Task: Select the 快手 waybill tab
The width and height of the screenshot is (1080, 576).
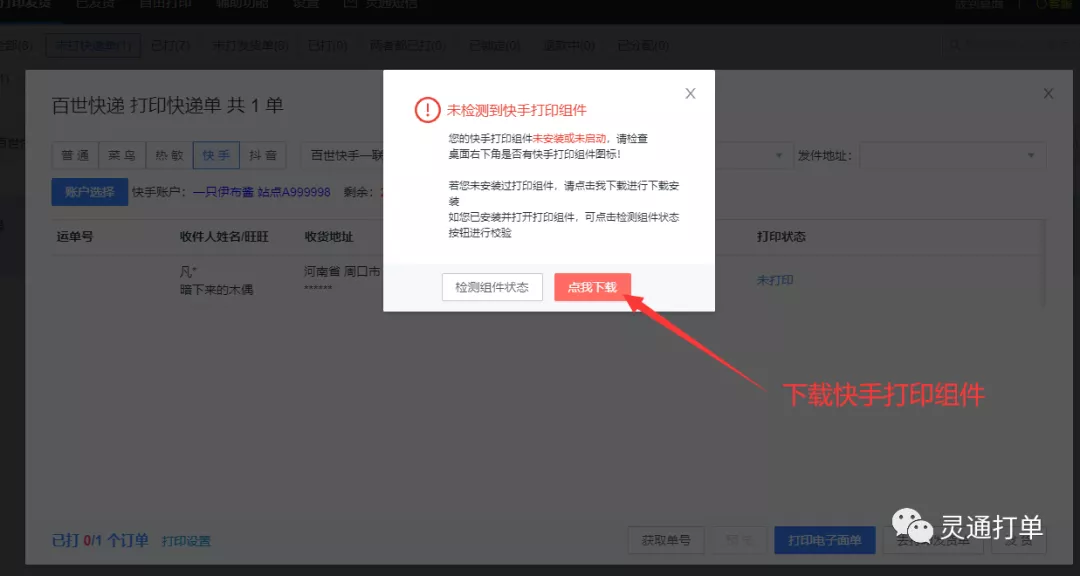Action: [216, 156]
